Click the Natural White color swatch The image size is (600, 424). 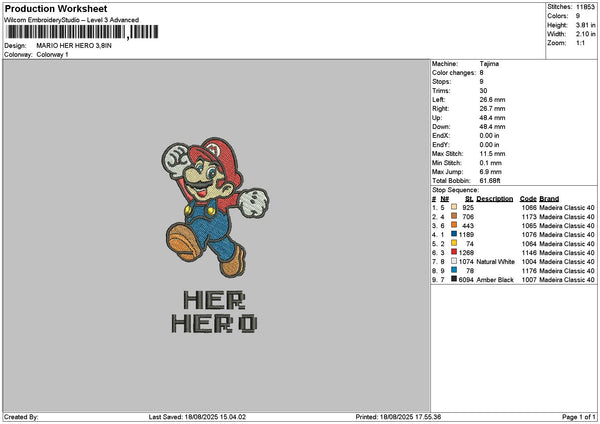(x=454, y=261)
